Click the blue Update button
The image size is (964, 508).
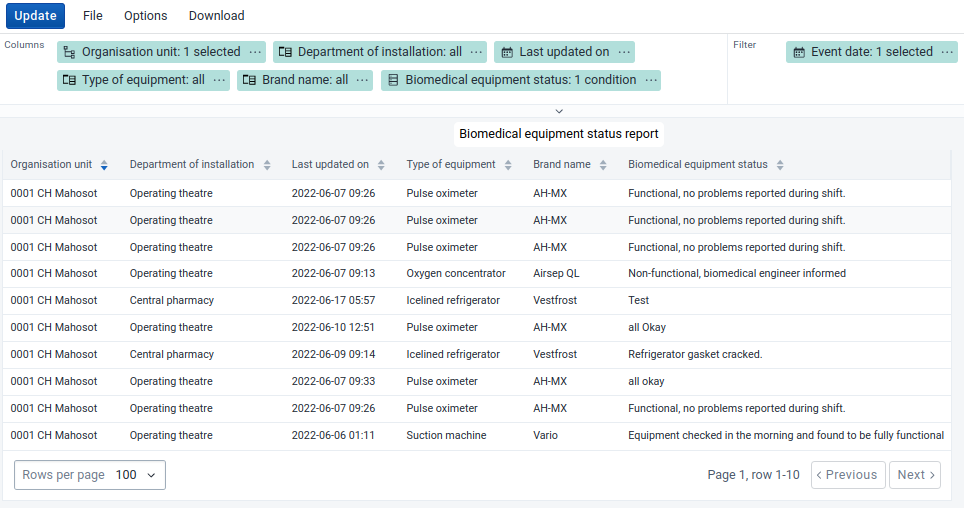coord(36,16)
